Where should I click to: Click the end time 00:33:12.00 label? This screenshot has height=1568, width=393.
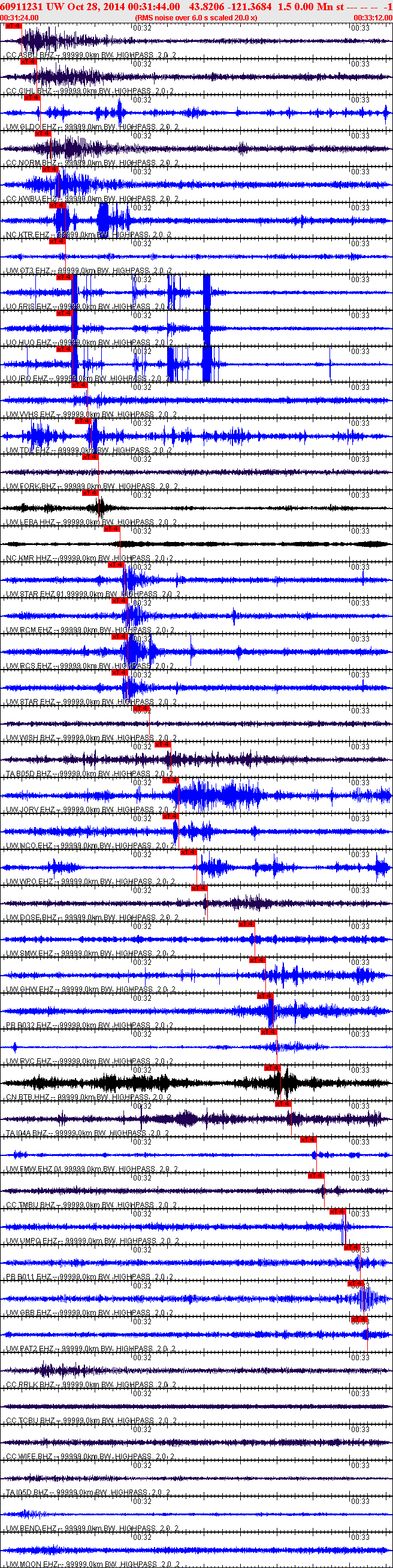point(373,17)
